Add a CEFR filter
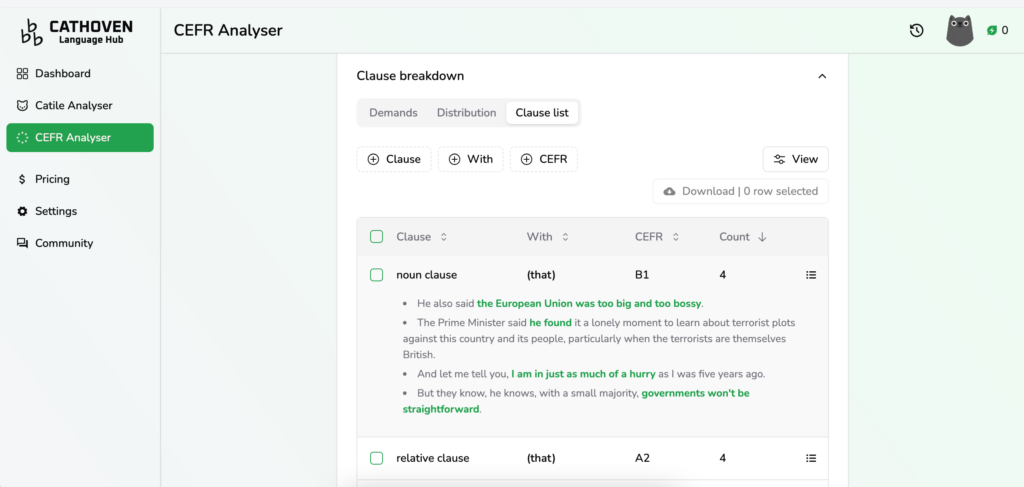The width and height of the screenshot is (1024, 487). [543, 159]
